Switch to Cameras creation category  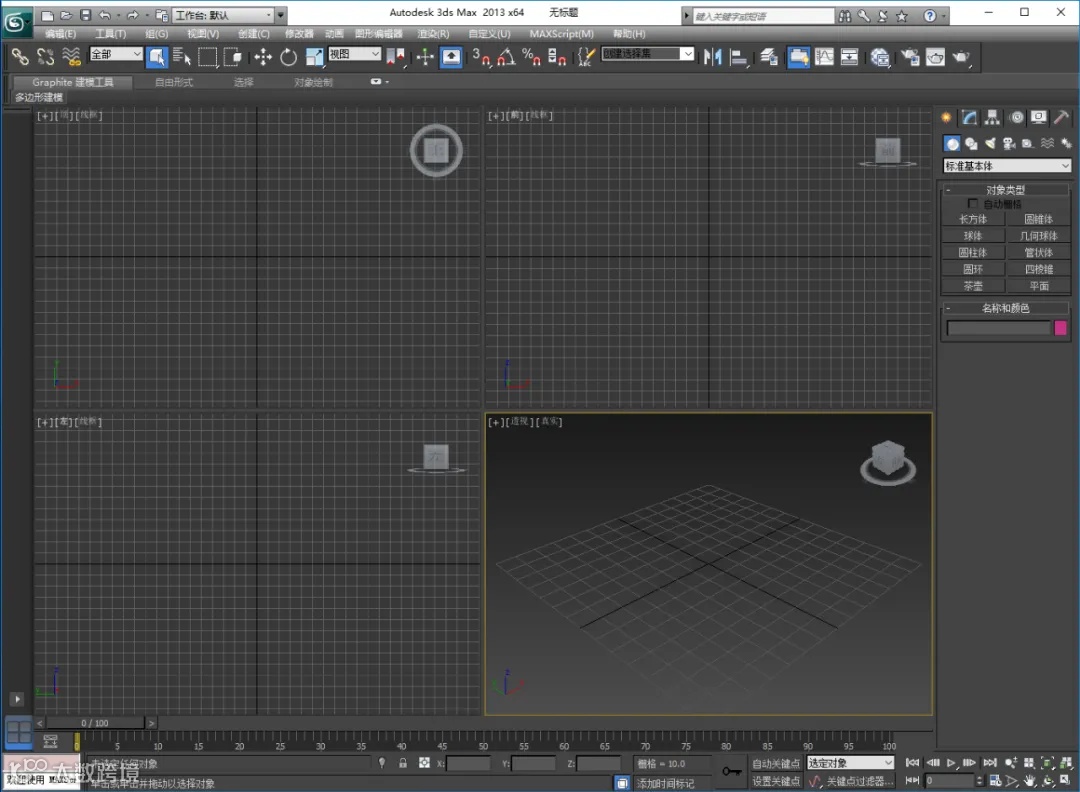point(1009,144)
